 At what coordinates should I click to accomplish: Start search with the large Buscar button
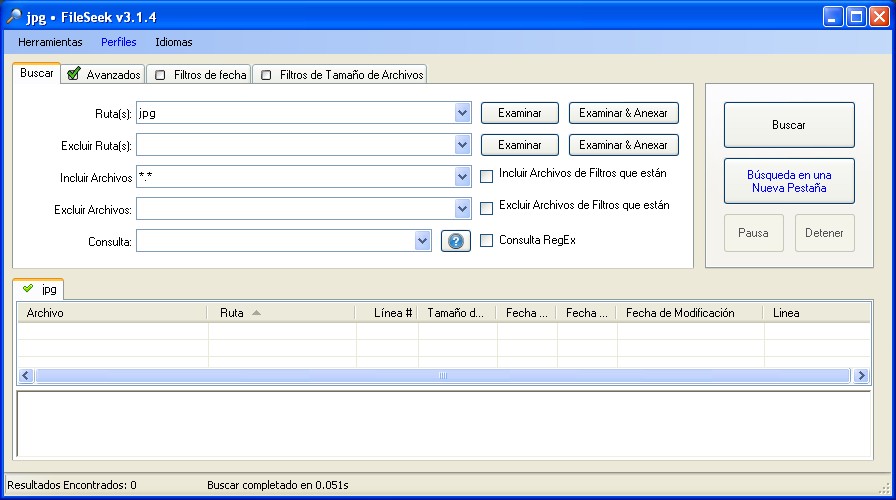(789, 125)
